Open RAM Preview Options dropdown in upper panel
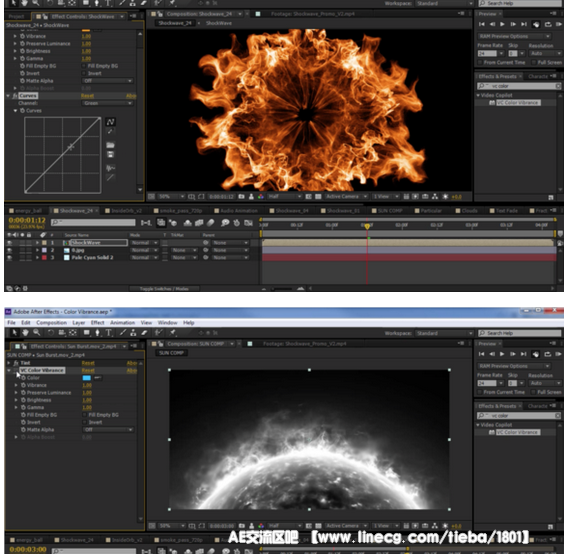Image resolution: width=564 pixels, height=554 pixels. tap(514, 36)
